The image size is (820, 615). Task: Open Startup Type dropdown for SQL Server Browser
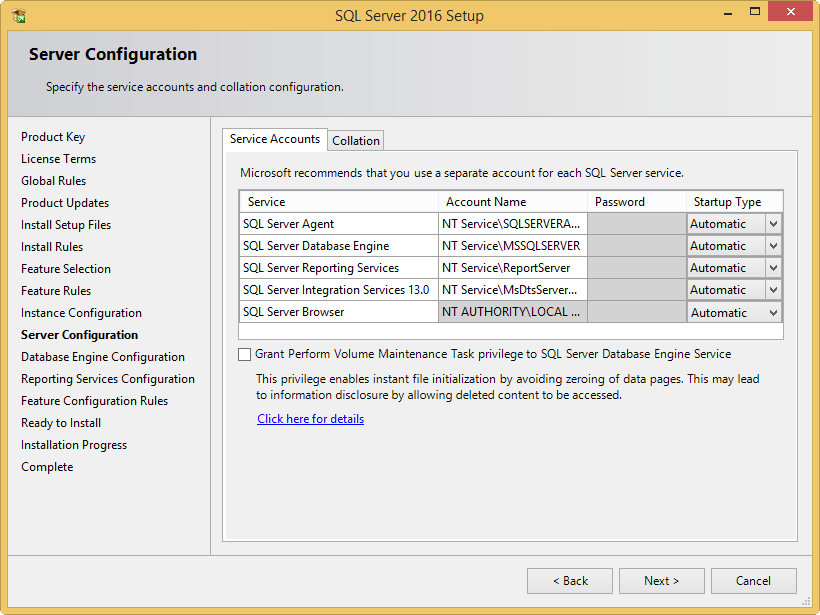[773, 312]
